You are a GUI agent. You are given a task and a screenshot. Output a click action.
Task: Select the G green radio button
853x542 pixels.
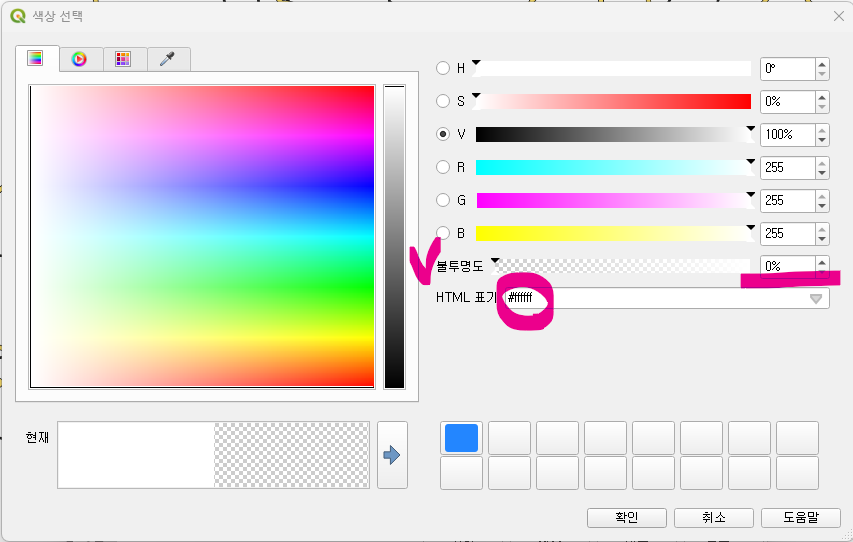point(443,200)
